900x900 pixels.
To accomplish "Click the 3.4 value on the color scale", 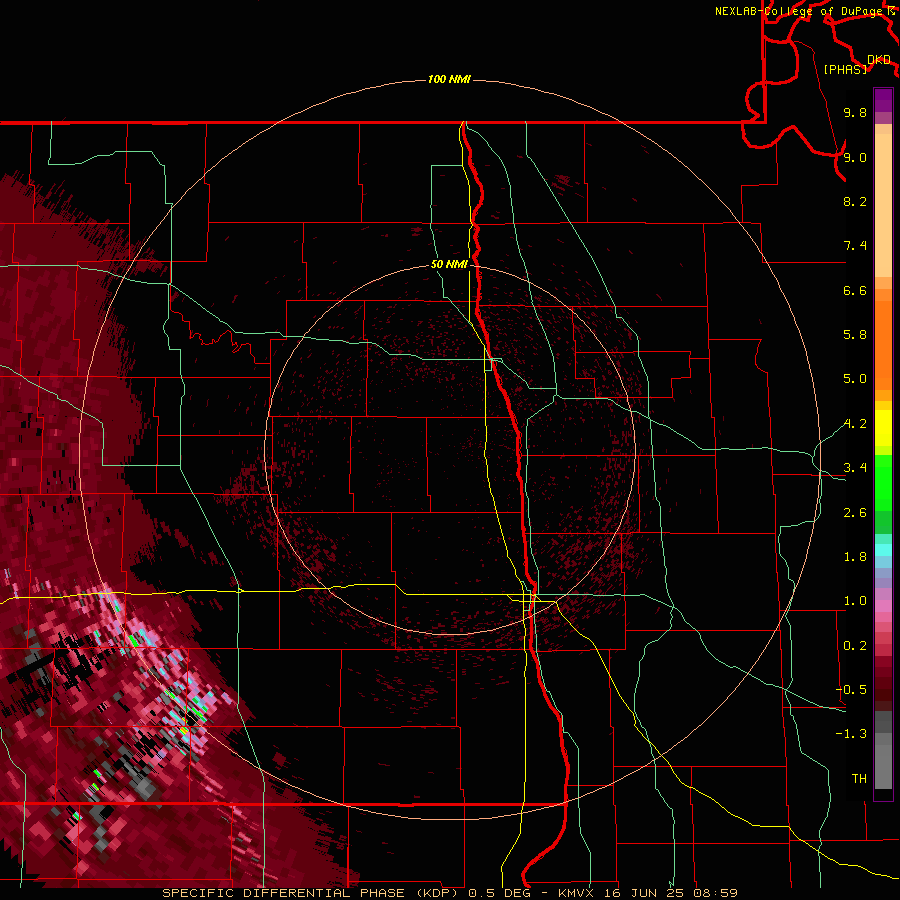I will 855,468.
